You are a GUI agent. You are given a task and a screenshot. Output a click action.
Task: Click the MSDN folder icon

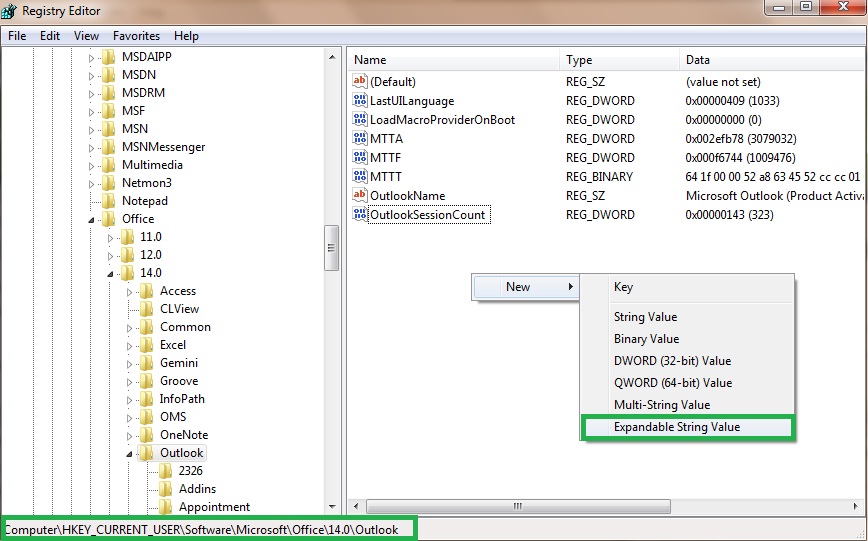tap(108, 74)
